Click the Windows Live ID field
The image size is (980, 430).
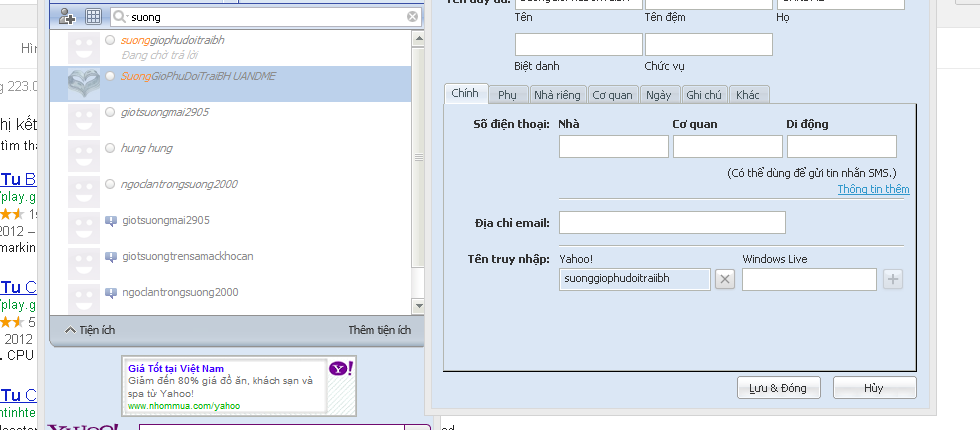[x=809, y=279]
